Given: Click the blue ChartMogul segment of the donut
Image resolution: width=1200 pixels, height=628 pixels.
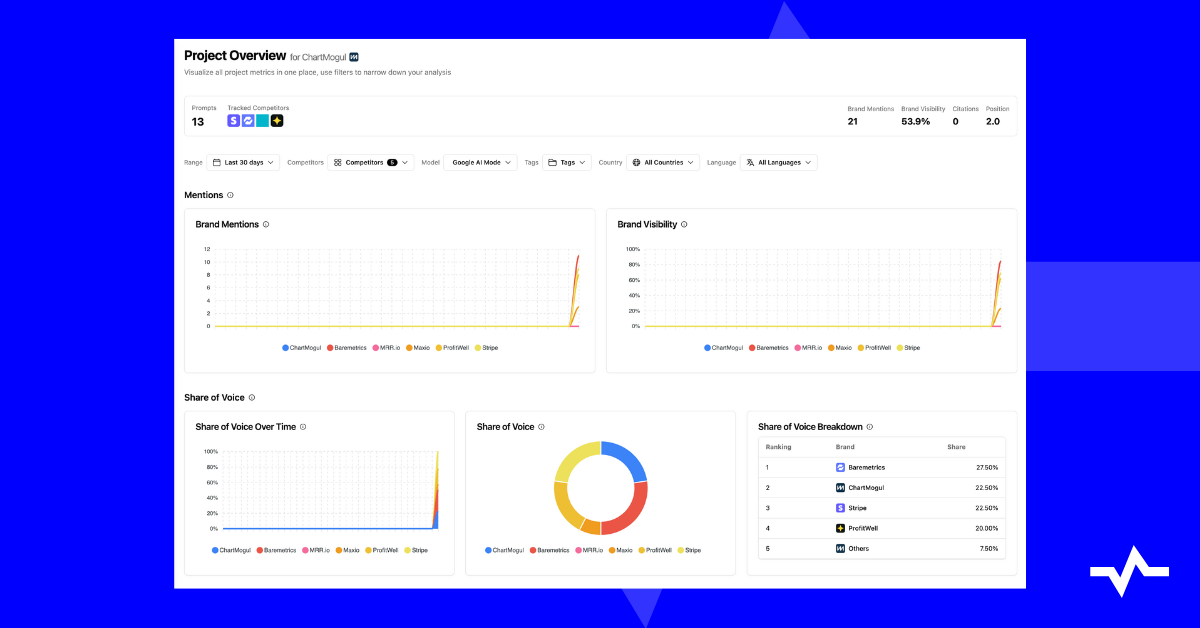Looking at the screenshot, I should (x=630, y=460).
